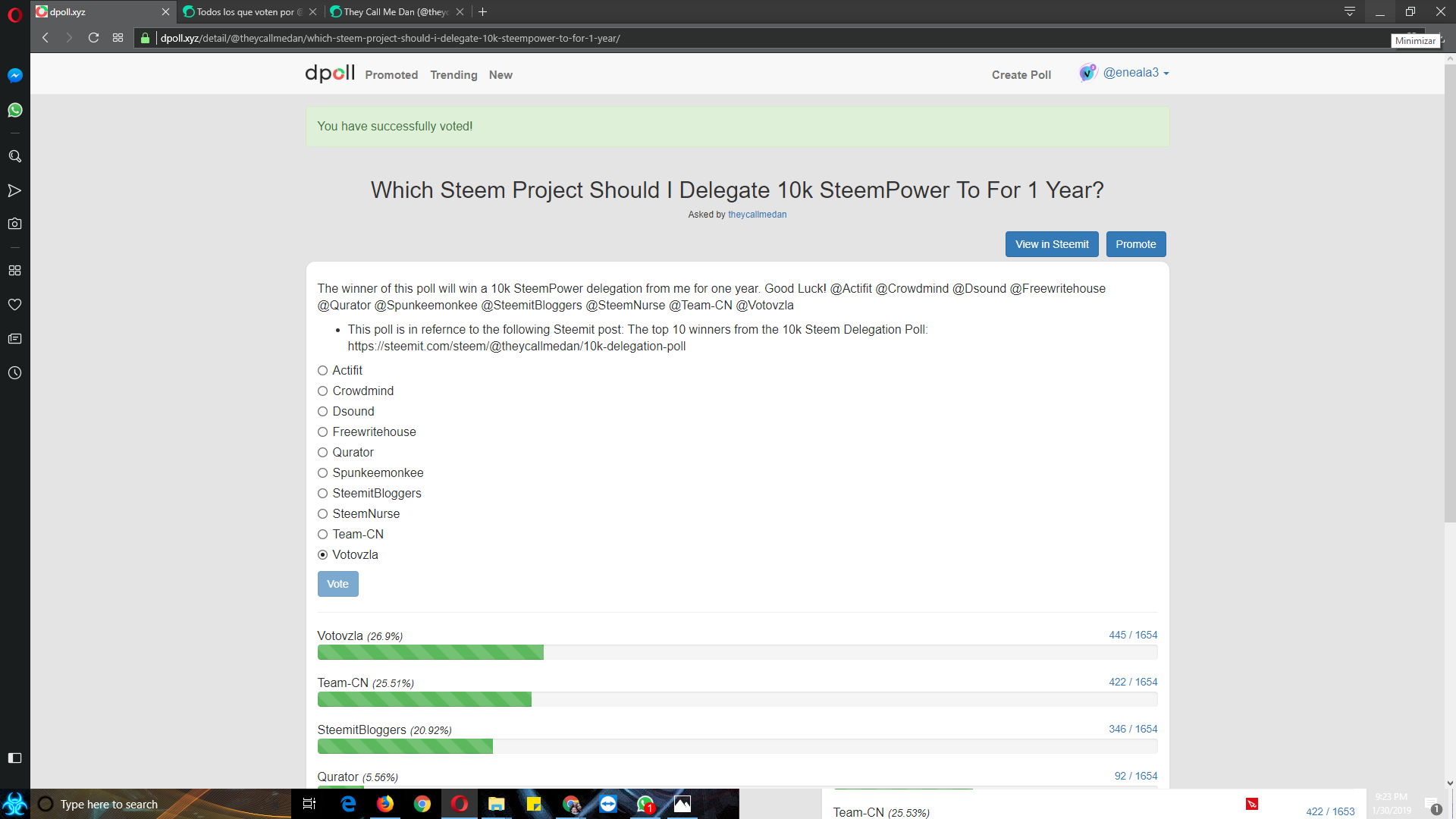The width and height of the screenshot is (1456, 819).
Task: Open Opera's tab menu list icon
Action: (x=1349, y=11)
